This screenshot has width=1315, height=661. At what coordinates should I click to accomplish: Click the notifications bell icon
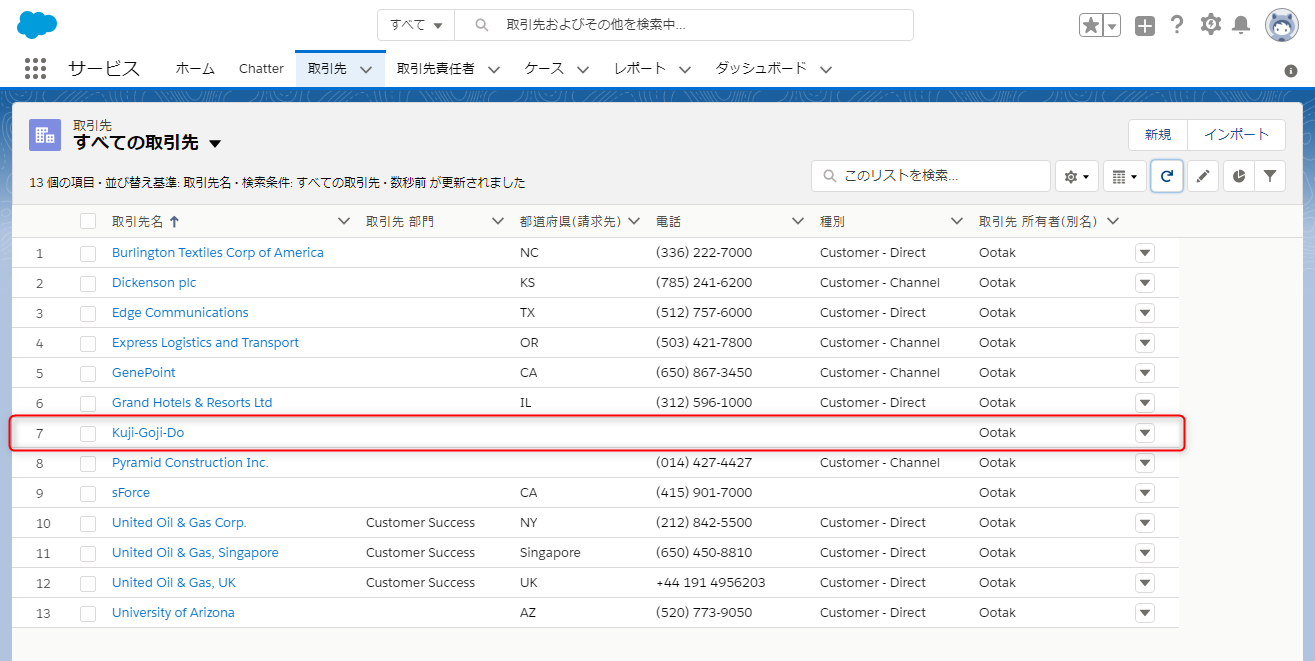(x=1241, y=25)
